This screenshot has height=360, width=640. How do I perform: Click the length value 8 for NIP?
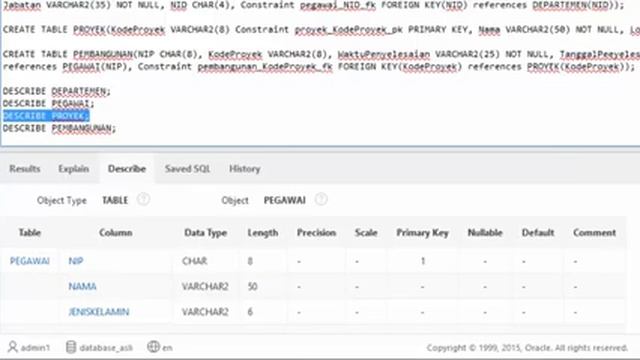250,261
